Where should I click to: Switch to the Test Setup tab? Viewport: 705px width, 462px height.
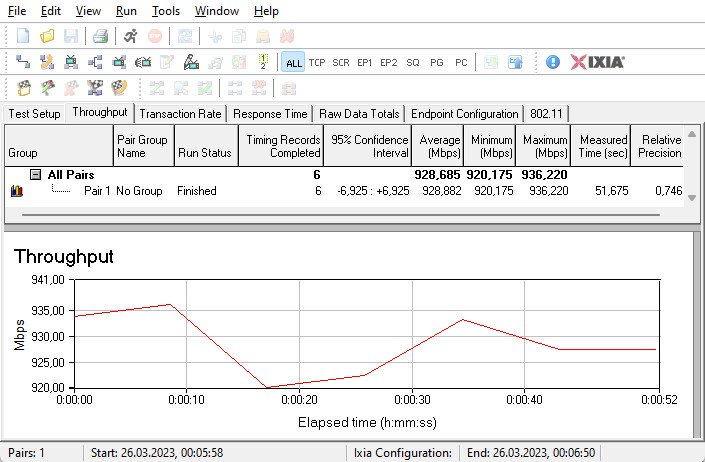click(x=34, y=114)
